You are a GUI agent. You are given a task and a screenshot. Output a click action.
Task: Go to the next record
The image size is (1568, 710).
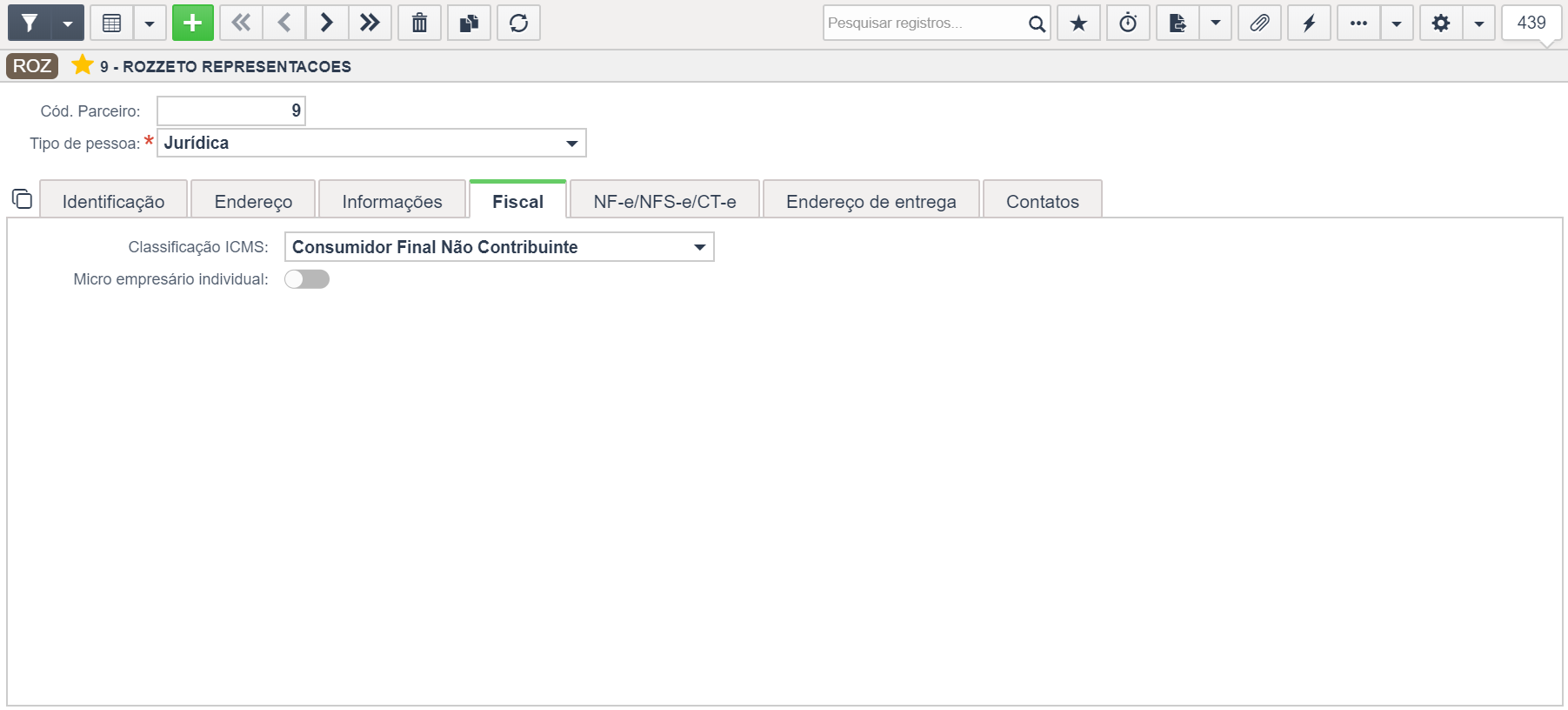(x=327, y=23)
